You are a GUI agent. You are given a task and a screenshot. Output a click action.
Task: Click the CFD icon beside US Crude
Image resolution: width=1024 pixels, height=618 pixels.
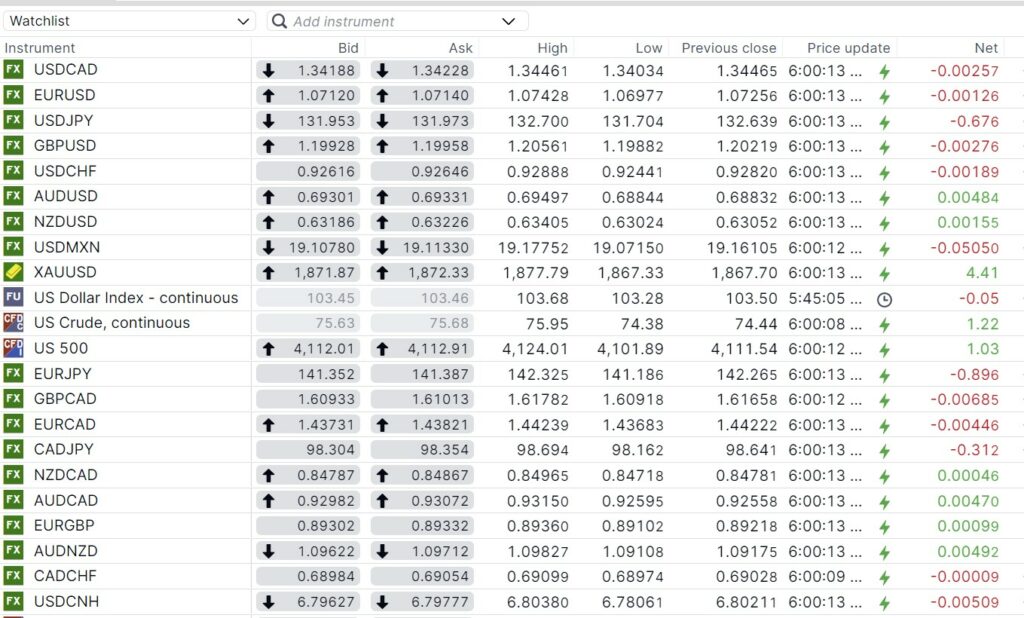tap(13, 322)
